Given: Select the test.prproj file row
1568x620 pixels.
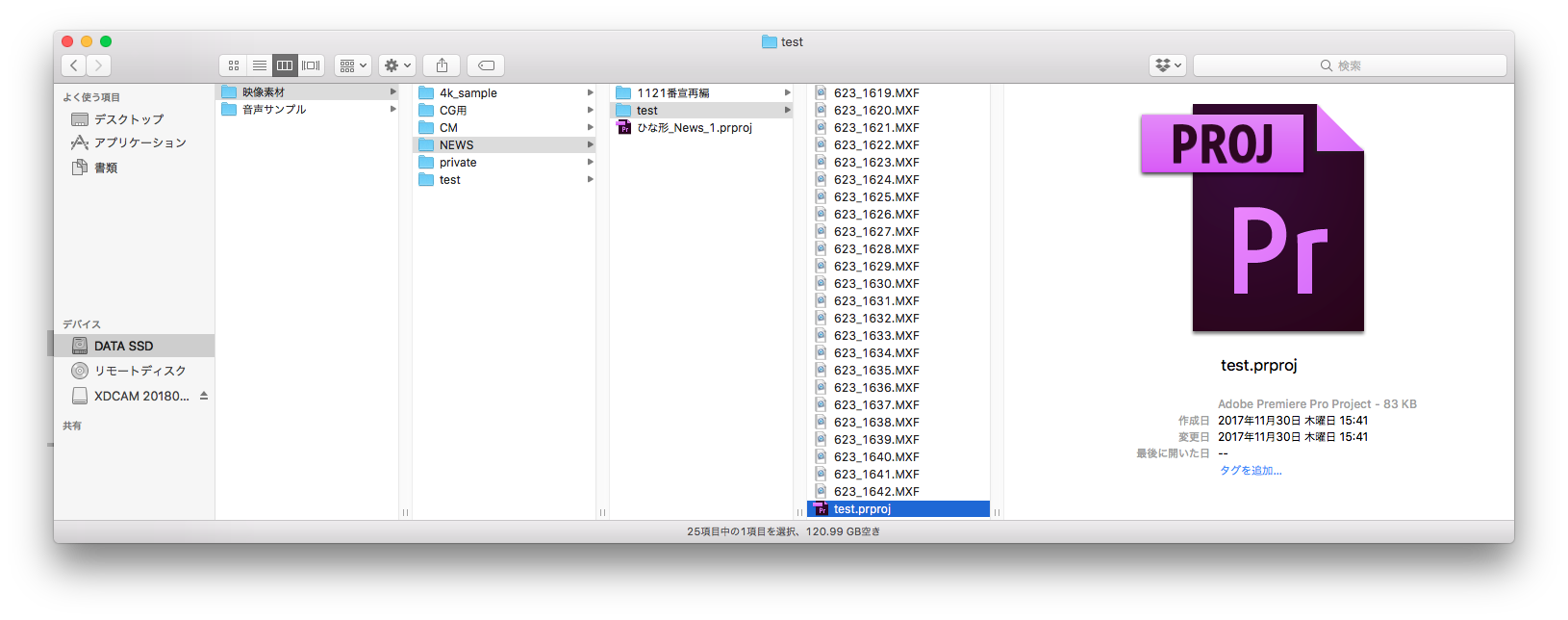Looking at the screenshot, I should (x=898, y=509).
